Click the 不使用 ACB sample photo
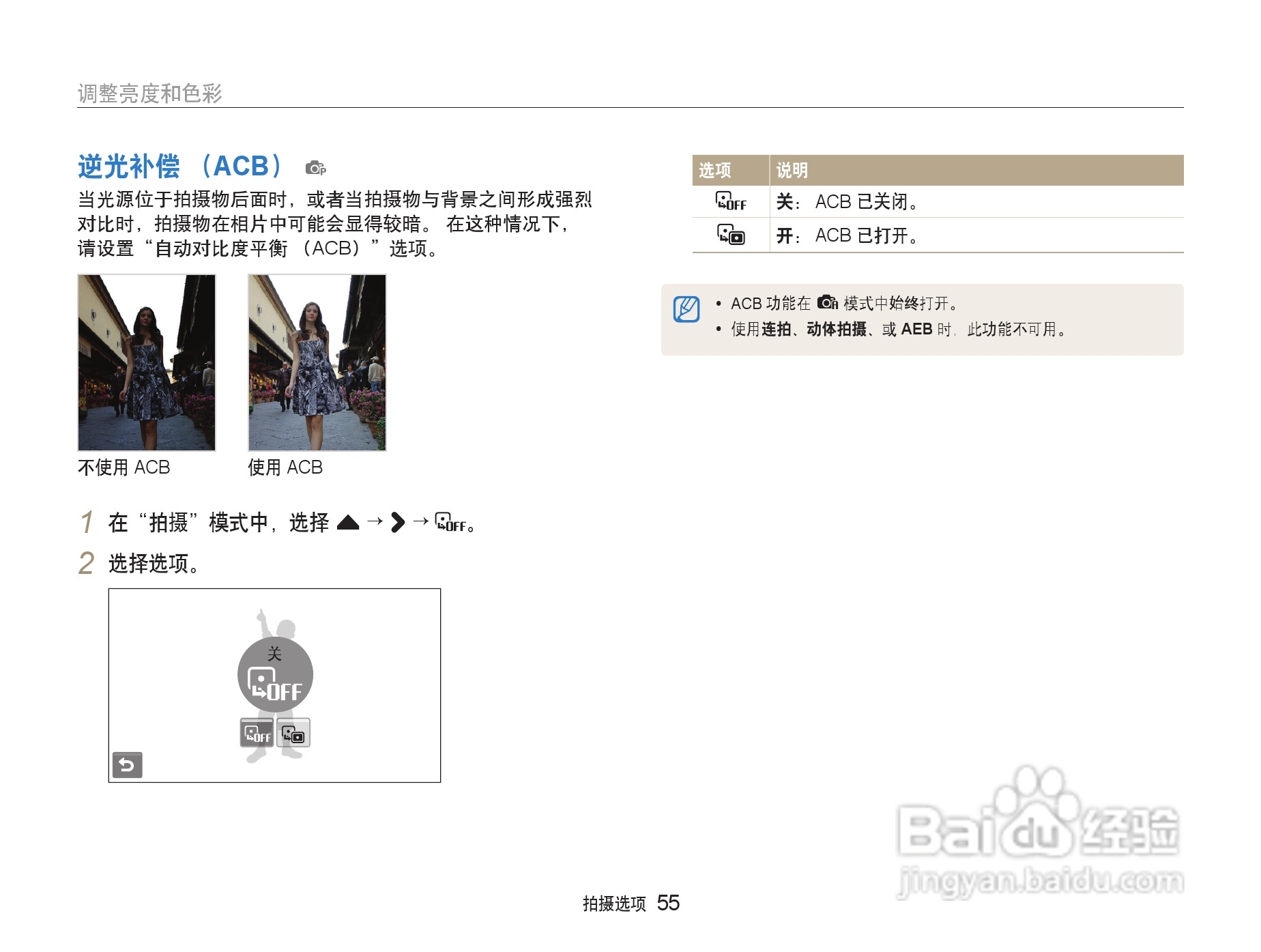1261x952 pixels. pyautogui.click(x=147, y=362)
